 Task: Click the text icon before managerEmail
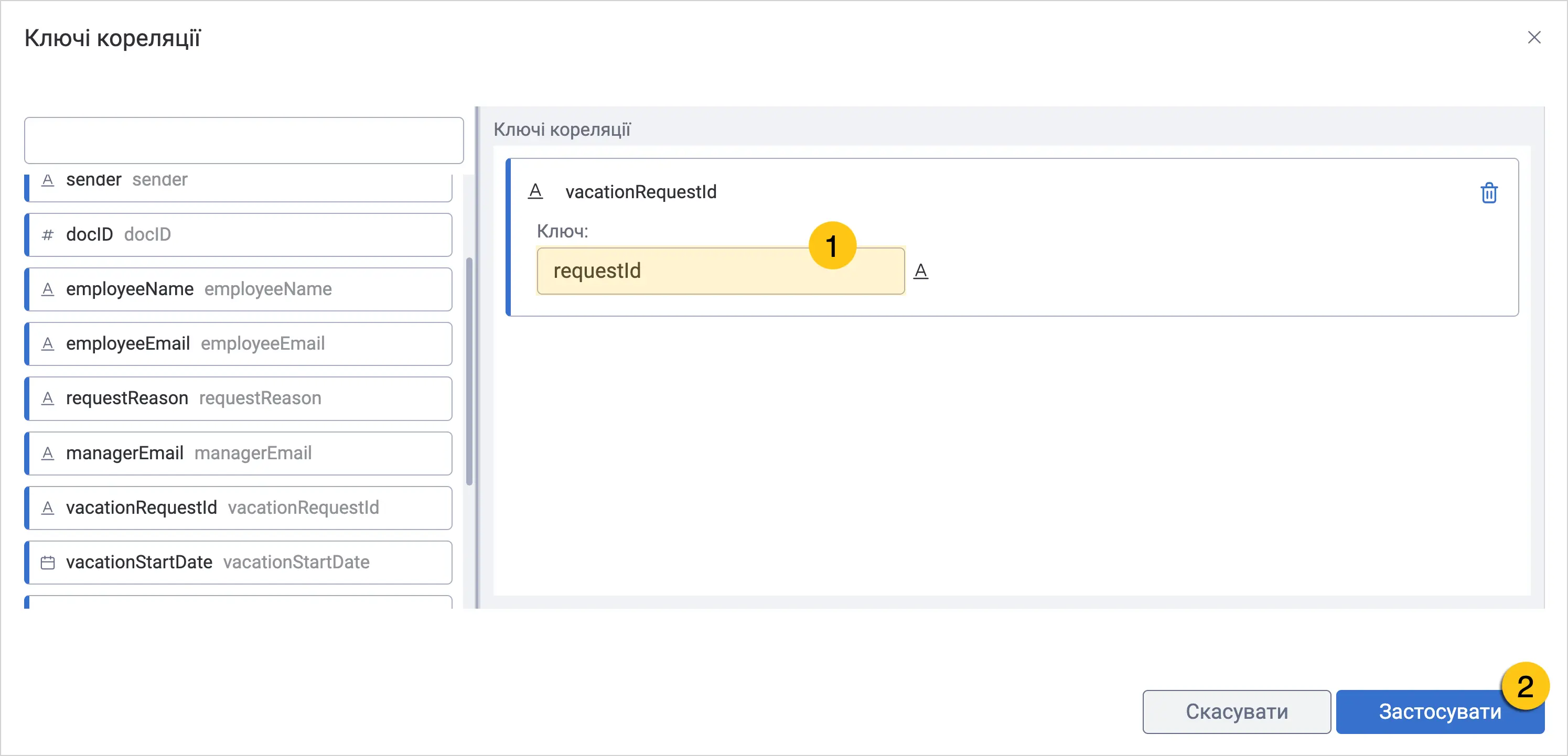click(48, 453)
